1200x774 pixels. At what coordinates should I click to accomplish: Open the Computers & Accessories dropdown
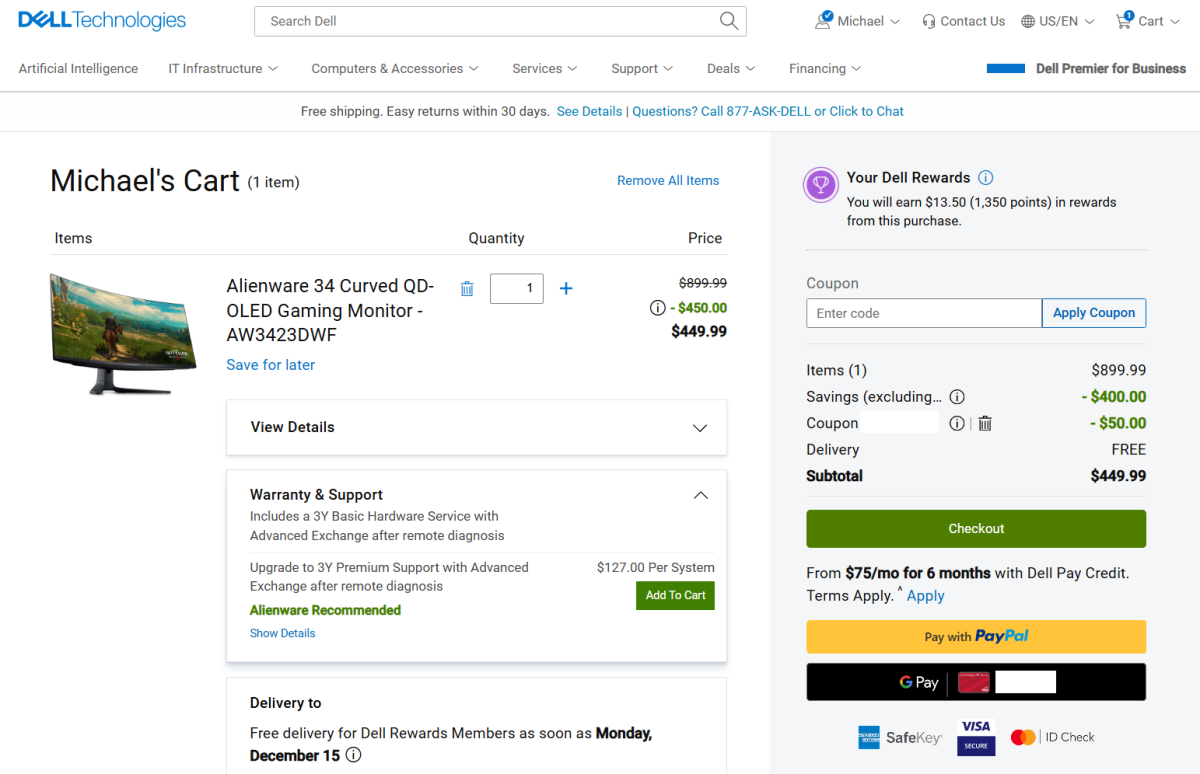pos(394,68)
